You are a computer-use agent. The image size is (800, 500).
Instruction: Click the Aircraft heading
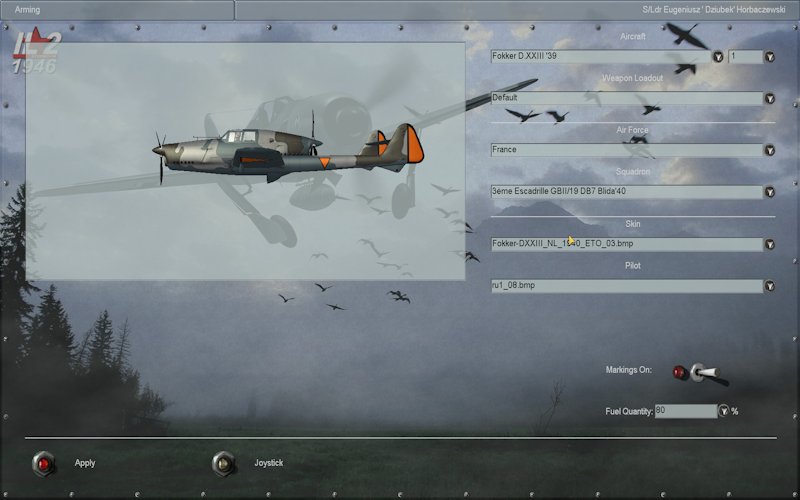click(633, 36)
